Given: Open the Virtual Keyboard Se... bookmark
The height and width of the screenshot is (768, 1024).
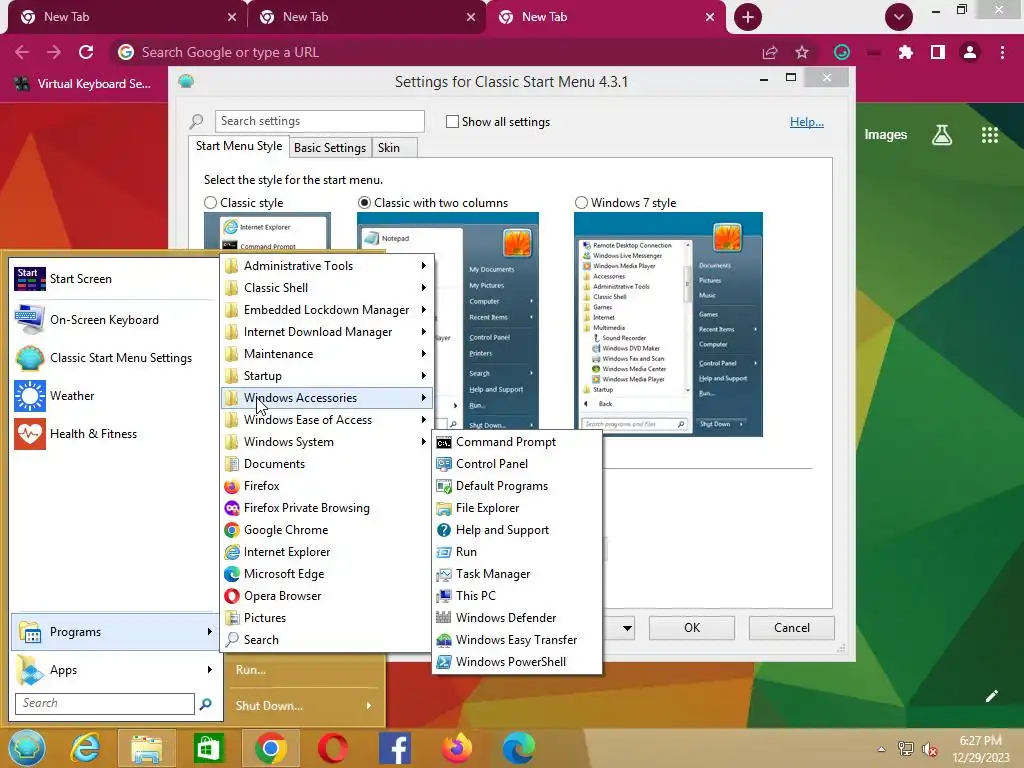Looking at the screenshot, I should click(x=84, y=84).
